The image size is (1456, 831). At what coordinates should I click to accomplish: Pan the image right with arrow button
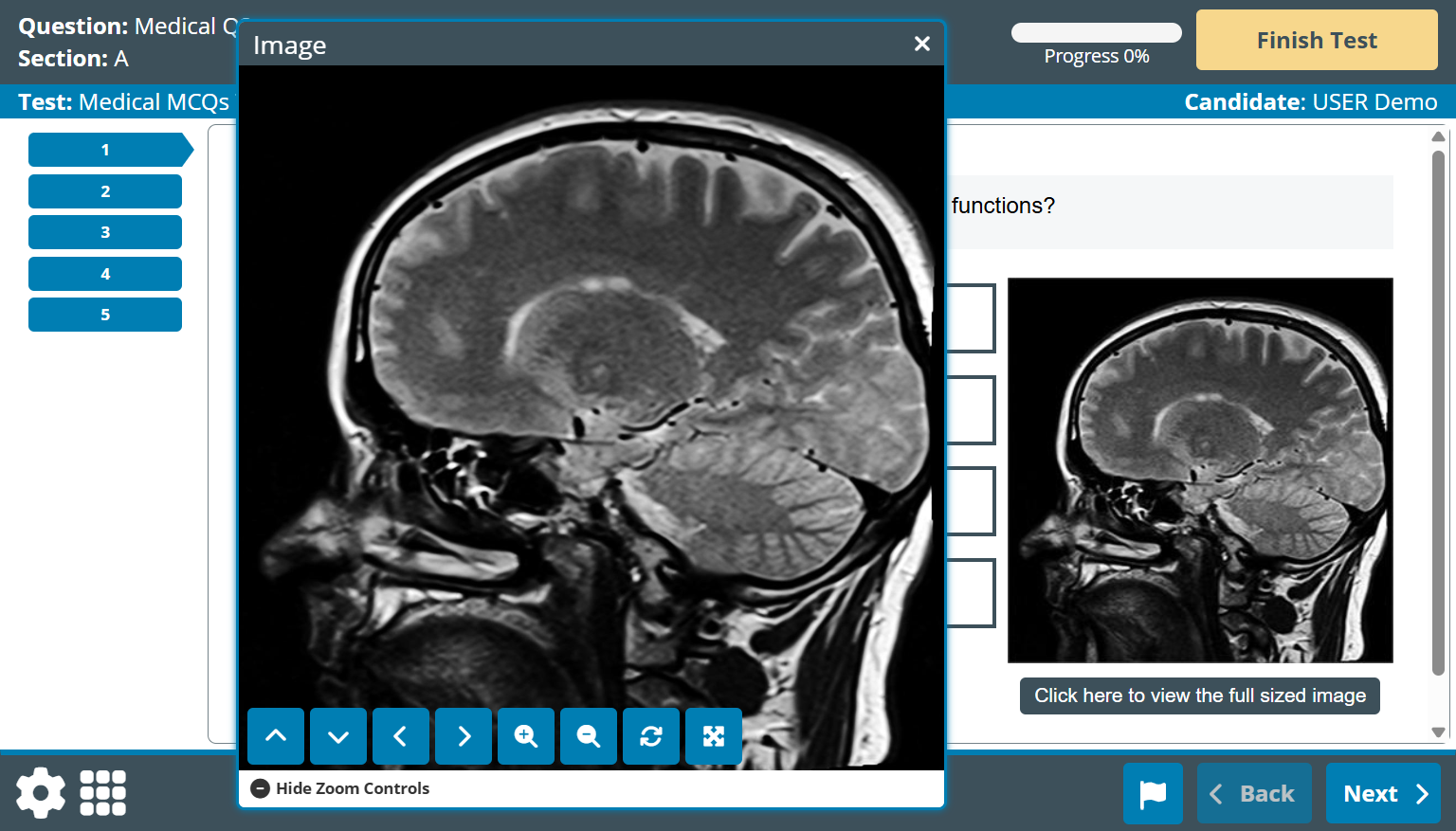point(464,736)
